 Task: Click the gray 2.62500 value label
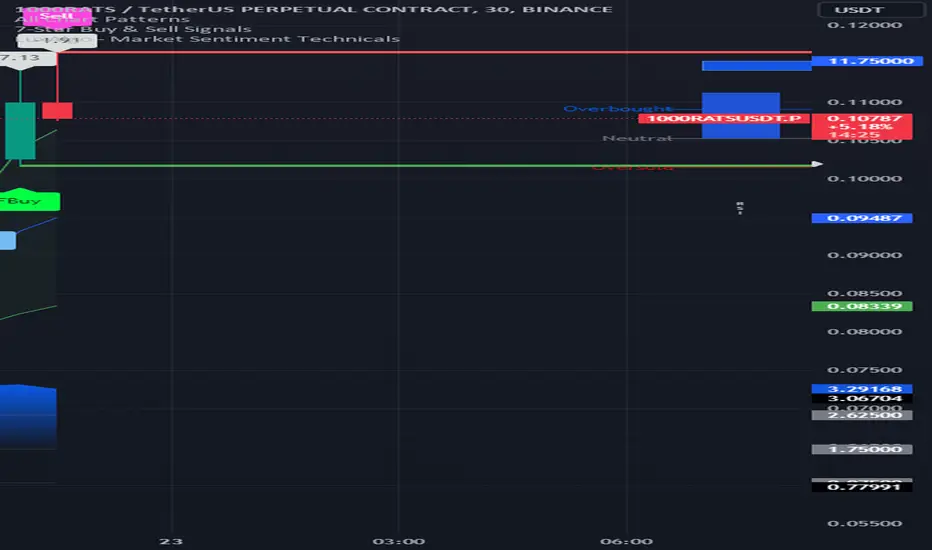tap(861, 415)
